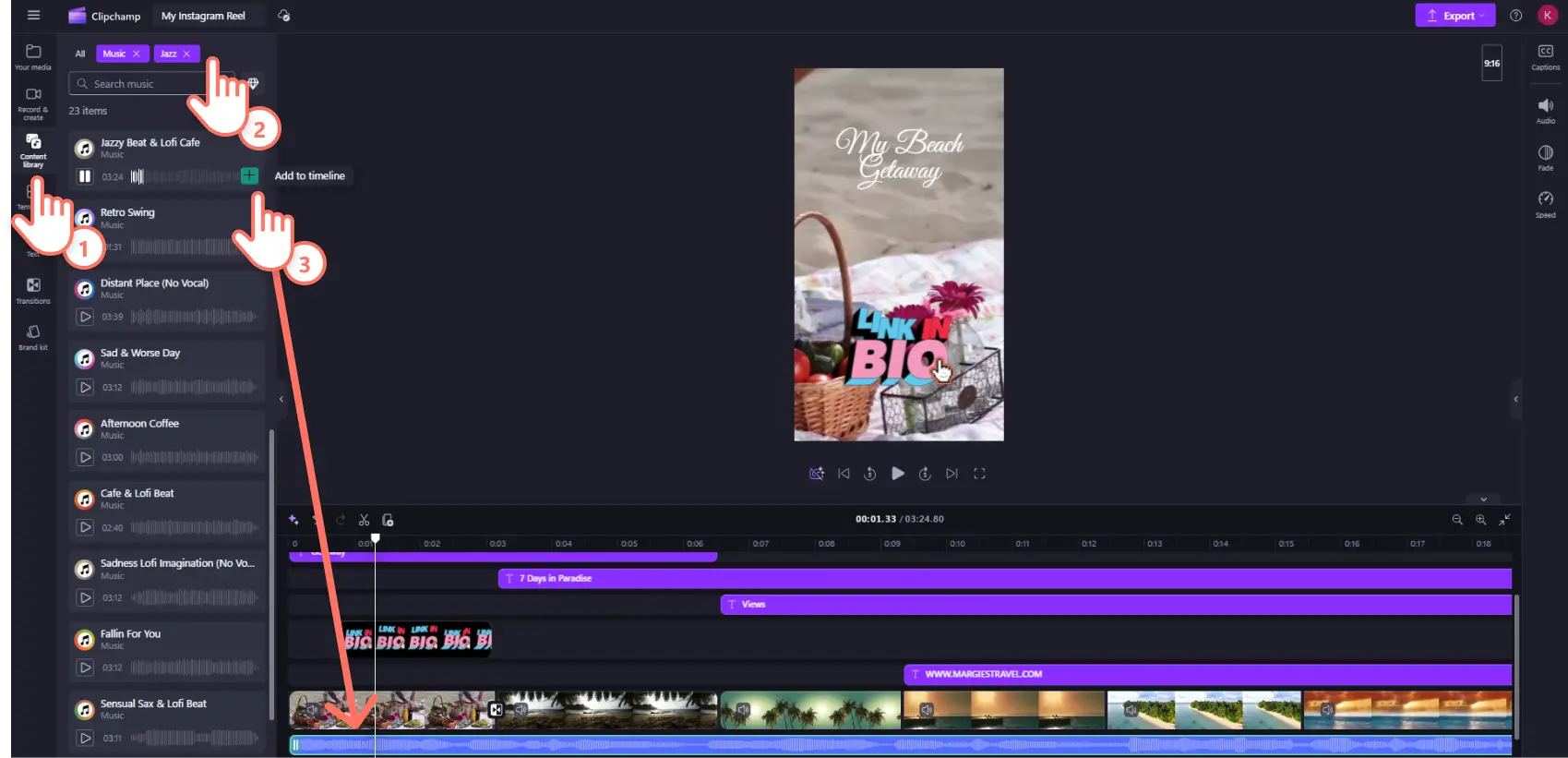
Task: Select the WWW.MARGIESTRAVEL.COM text clip
Action: pos(1208,674)
